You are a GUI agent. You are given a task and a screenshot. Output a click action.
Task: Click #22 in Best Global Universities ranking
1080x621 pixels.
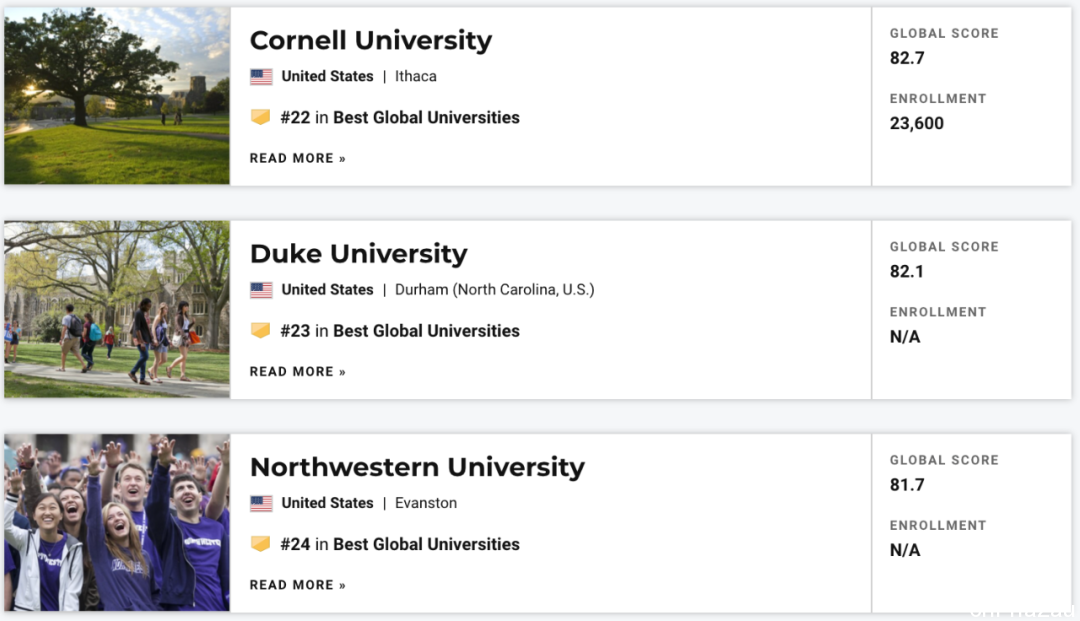tap(399, 118)
